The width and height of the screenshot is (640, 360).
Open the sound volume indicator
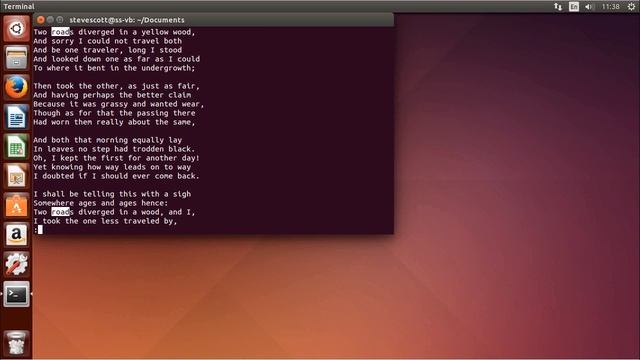589,7
